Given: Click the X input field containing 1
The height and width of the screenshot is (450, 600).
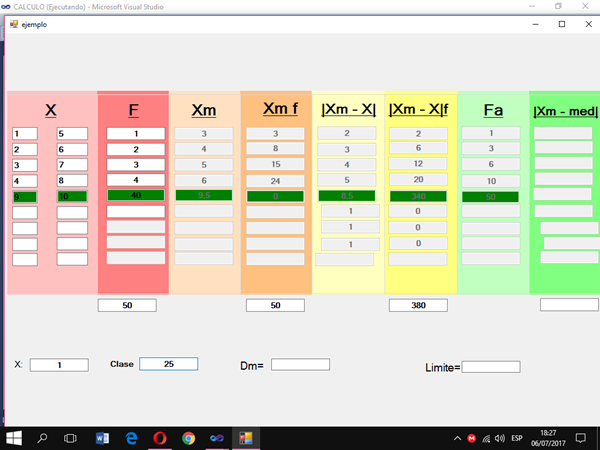Looking at the screenshot, I should 59,365.
